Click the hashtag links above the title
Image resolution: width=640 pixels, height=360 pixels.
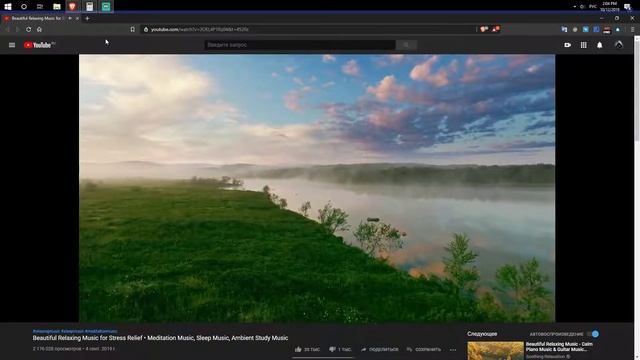pyautogui.click(x=75, y=331)
